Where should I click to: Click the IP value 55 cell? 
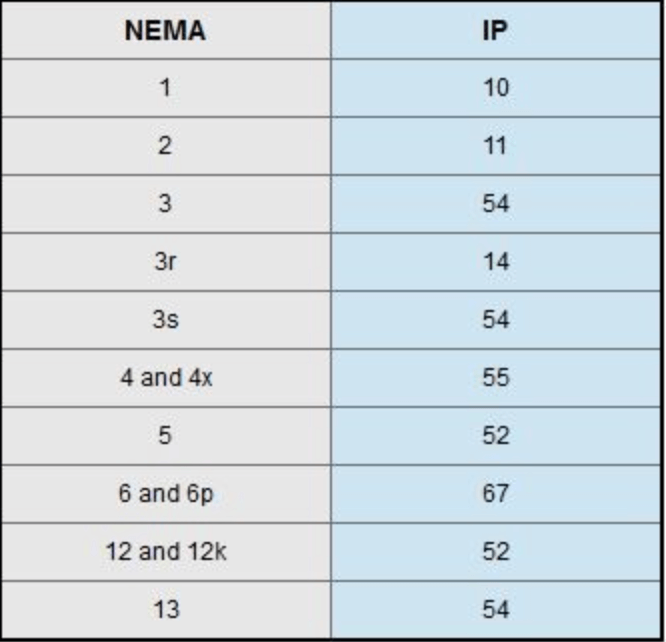[x=495, y=378]
